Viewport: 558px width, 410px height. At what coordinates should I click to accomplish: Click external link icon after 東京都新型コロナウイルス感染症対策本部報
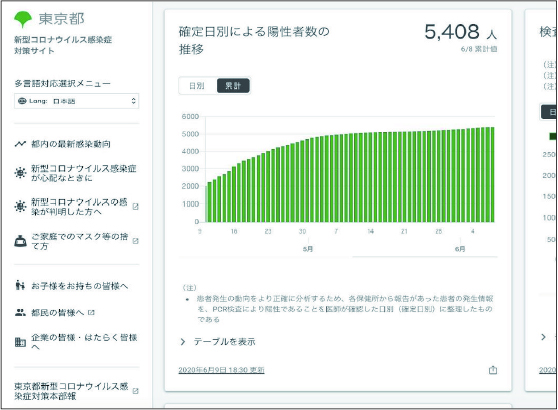tap(135, 391)
